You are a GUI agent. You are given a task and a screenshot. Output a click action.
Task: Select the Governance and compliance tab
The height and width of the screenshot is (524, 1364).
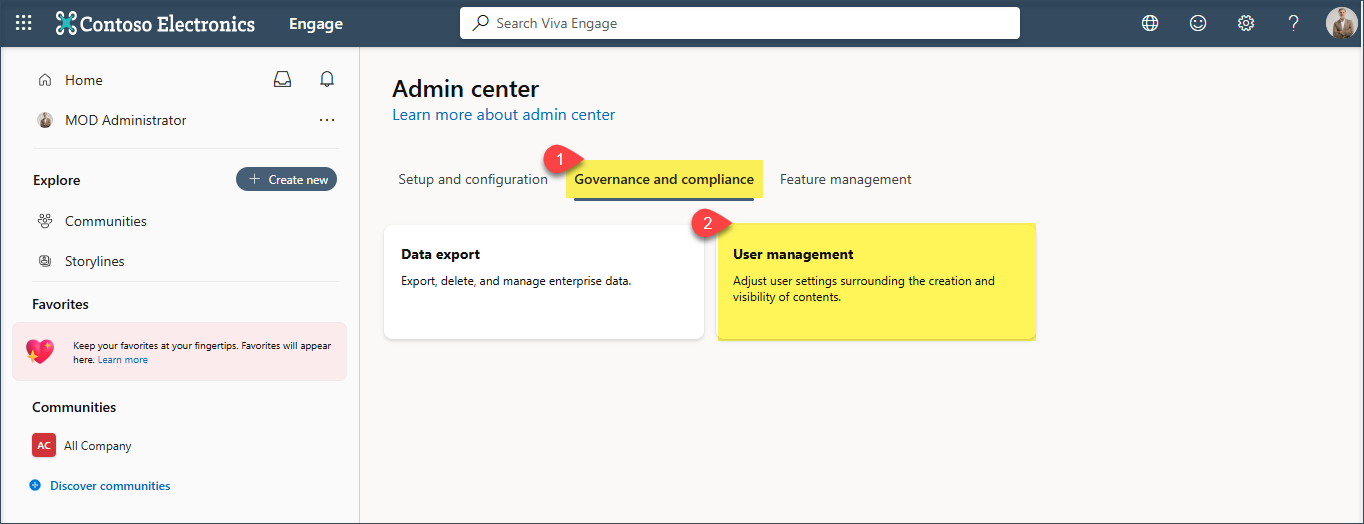pos(664,180)
